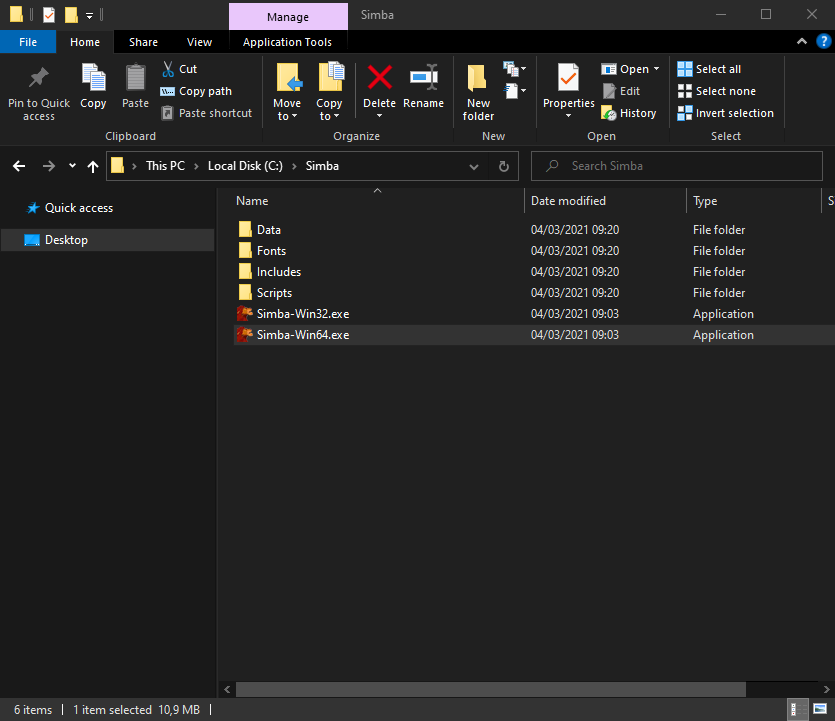Click the scroll left arrow
The height and width of the screenshot is (721, 835).
tap(227, 690)
